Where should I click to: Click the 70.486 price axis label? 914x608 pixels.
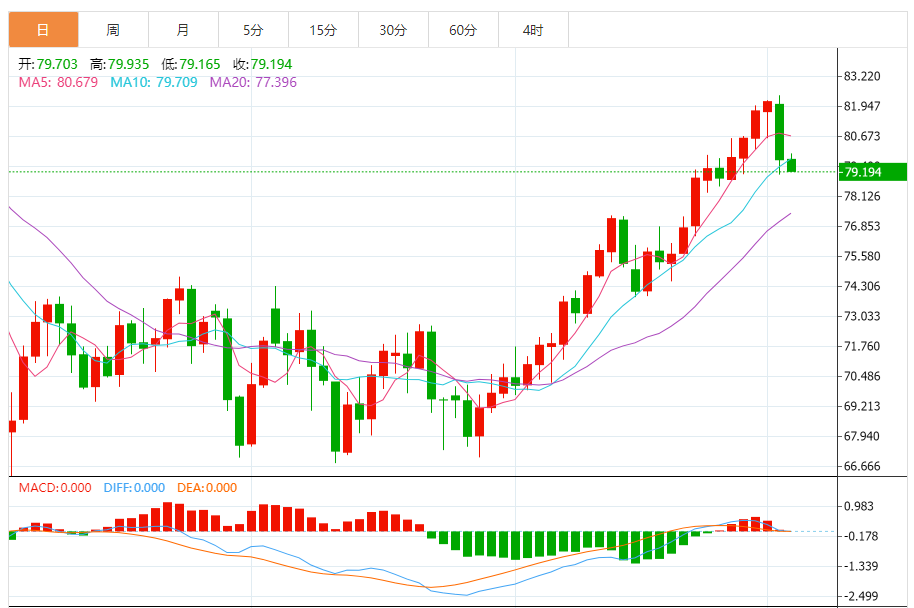[x=862, y=377]
